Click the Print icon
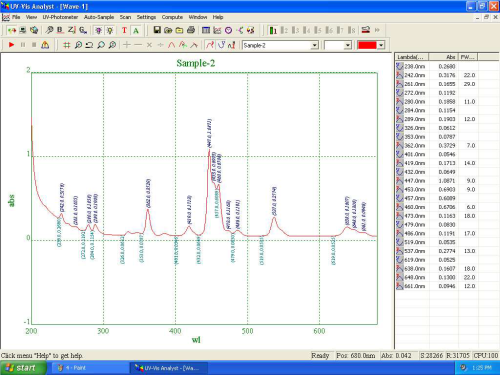The height and width of the screenshot is (375, 500). click(191, 30)
